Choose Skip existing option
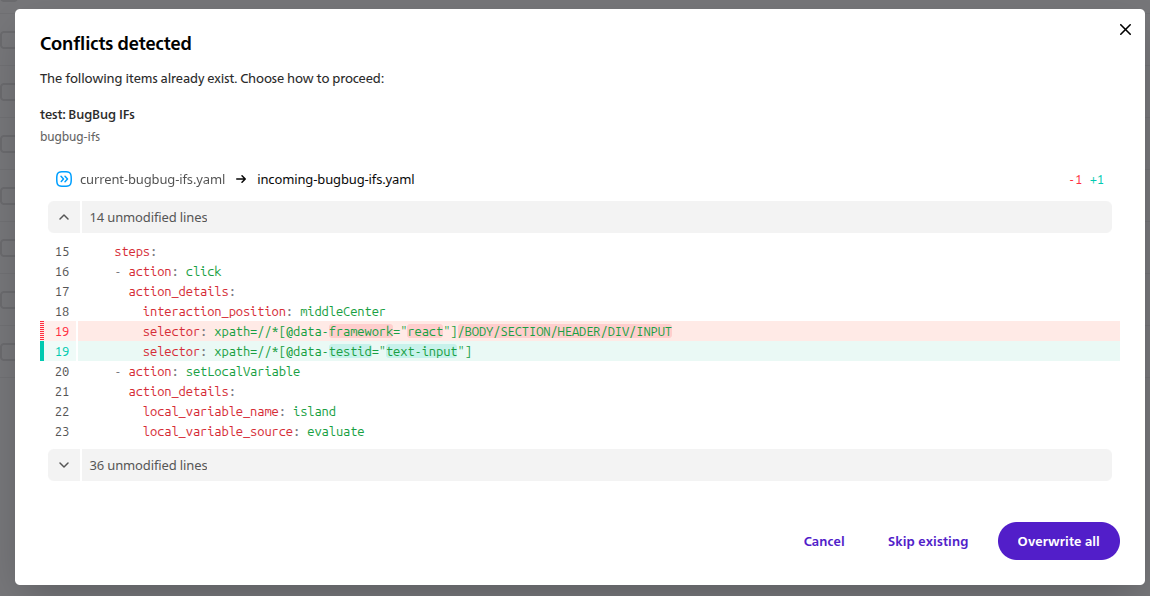This screenshot has height=596, width=1150. (x=928, y=541)
